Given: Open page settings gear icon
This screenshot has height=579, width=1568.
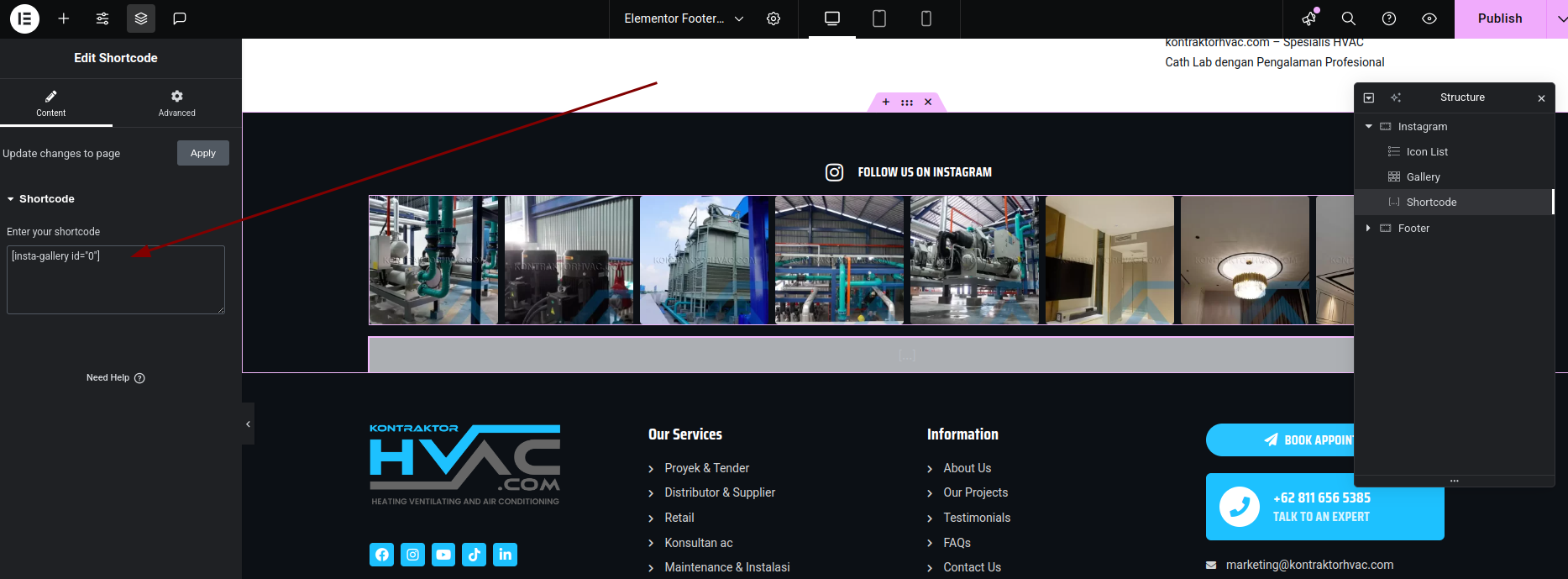Looking at the screenshot, I should 774,18.
